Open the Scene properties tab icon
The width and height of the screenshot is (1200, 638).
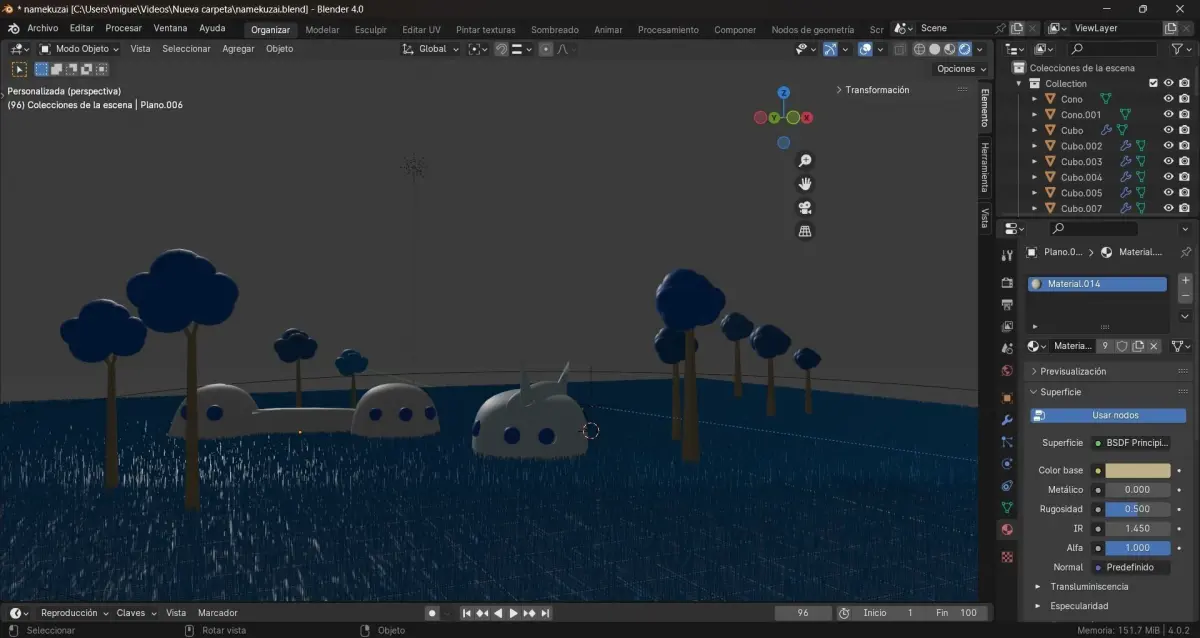click(x=1007, y=348)
